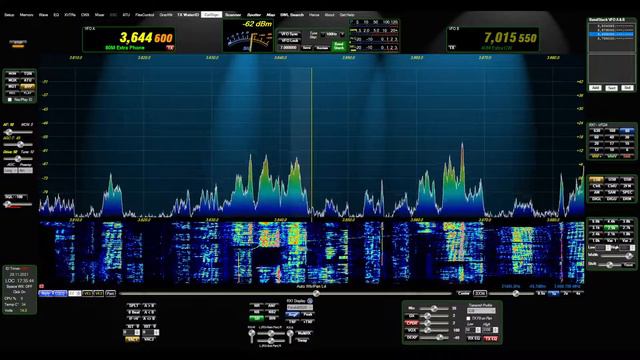Select the DIGU mode button
640x360 pixels.
(612, 199)
